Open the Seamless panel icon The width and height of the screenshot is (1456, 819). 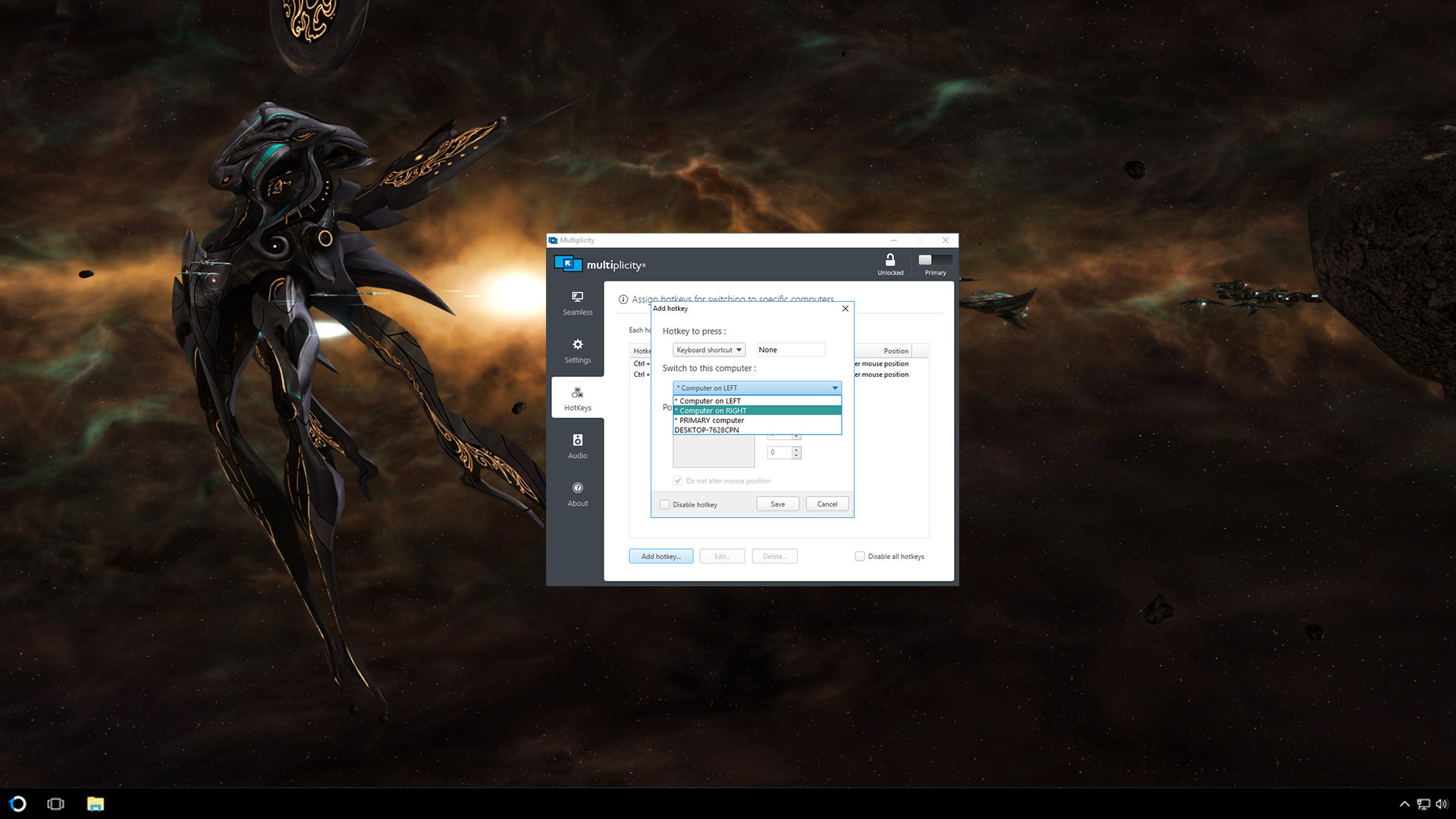(577, 297)
